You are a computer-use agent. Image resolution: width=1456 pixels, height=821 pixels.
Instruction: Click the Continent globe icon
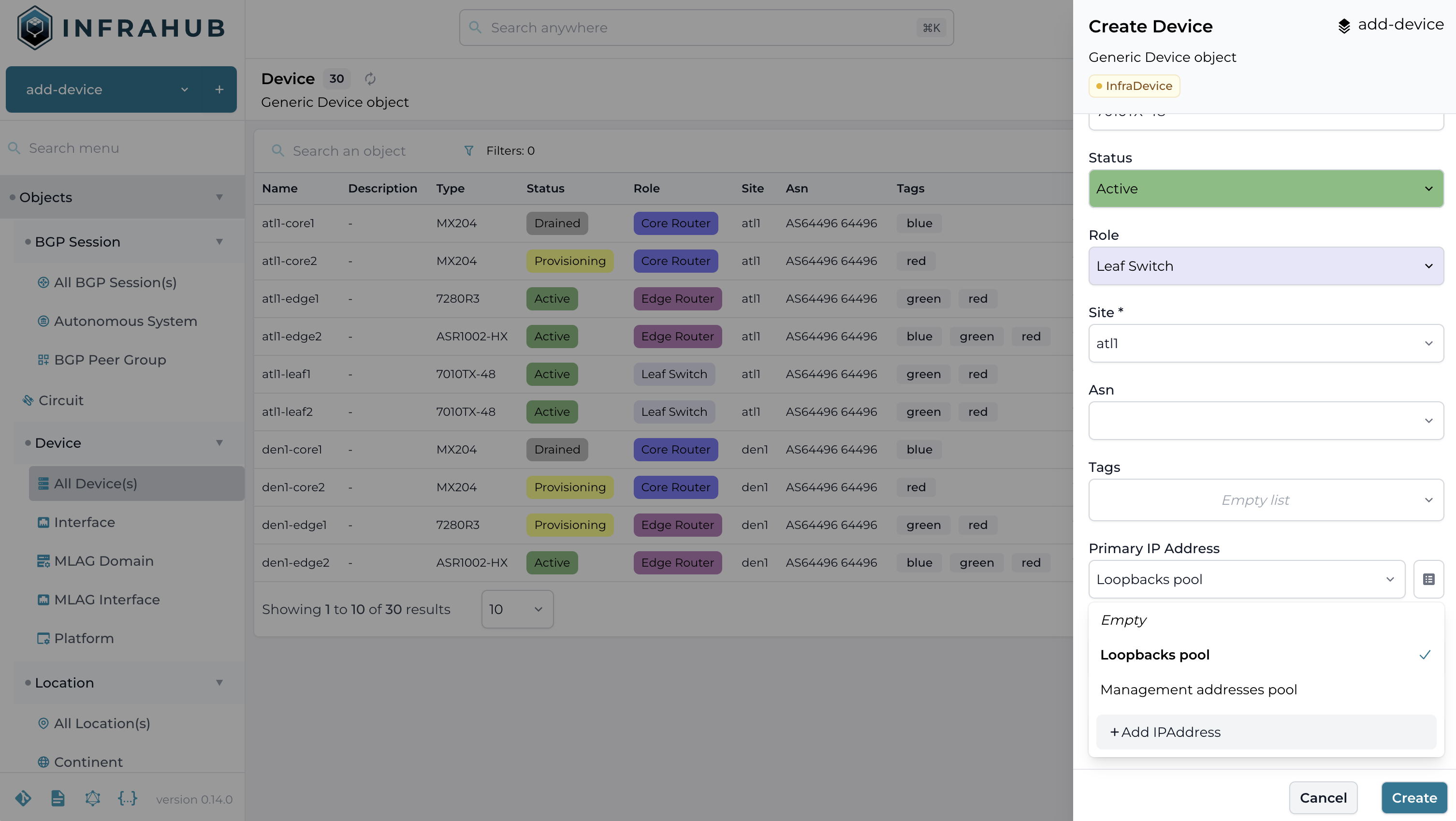(43, 762)
